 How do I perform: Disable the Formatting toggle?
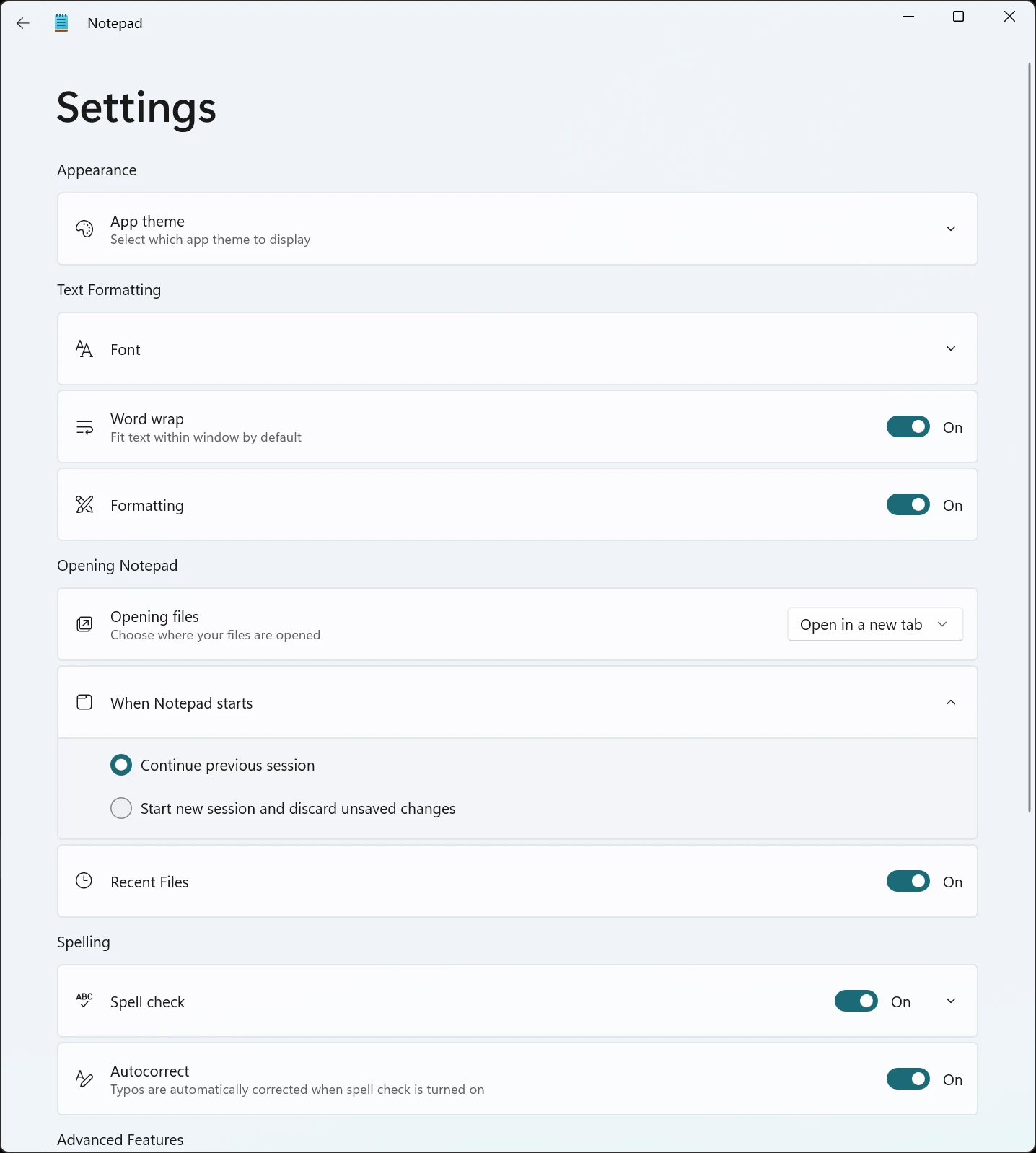[x=908, y=505]
